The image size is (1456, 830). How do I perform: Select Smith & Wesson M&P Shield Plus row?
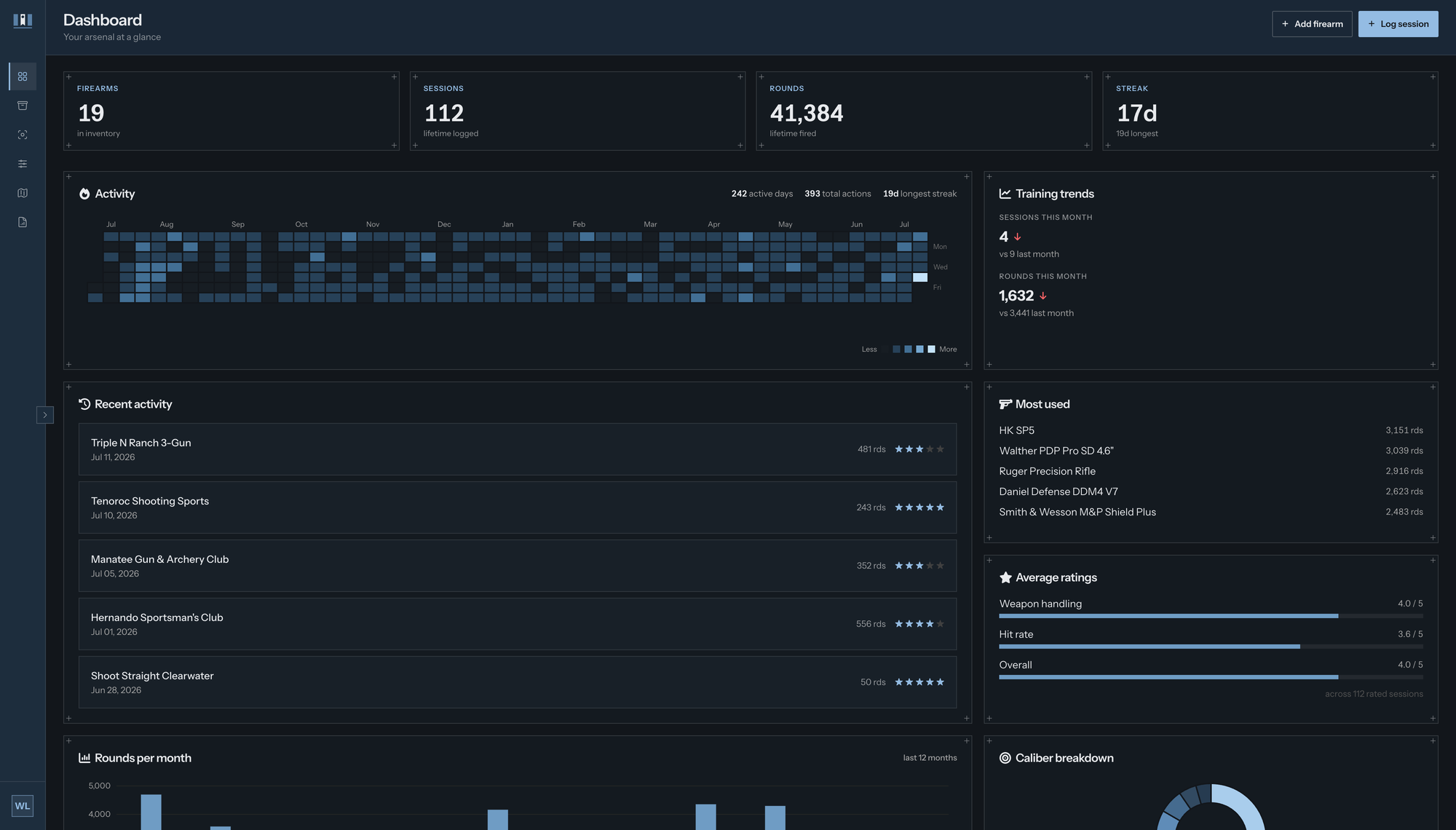(1211, 512)
